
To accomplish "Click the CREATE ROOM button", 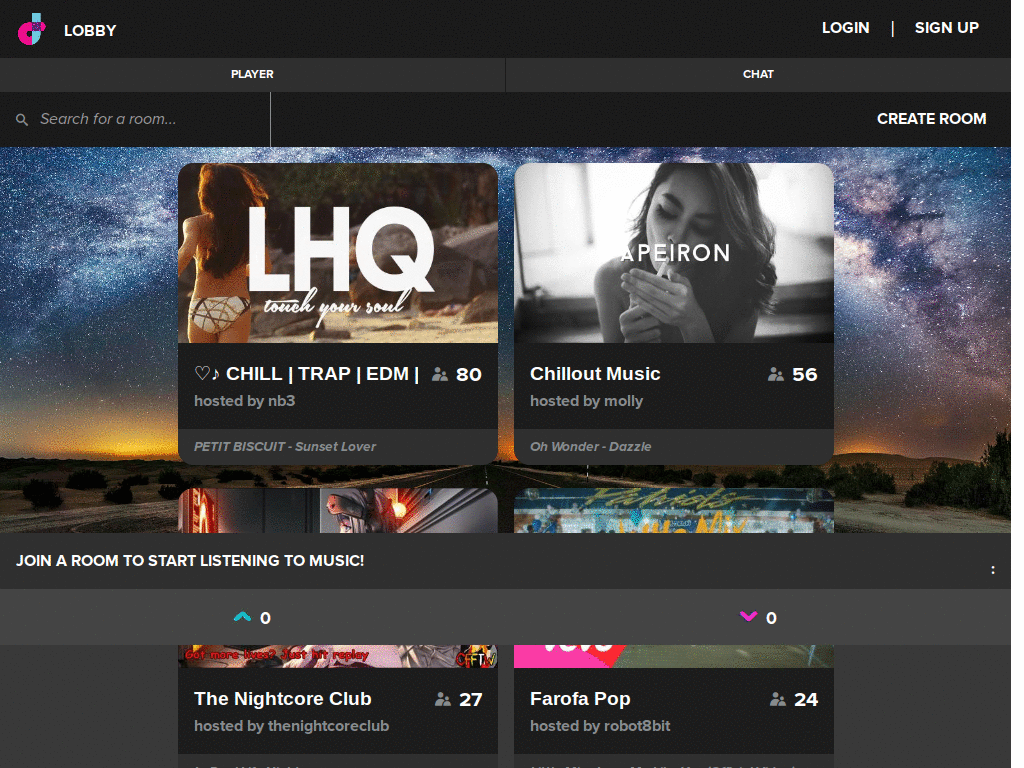I will pos(931,119).
